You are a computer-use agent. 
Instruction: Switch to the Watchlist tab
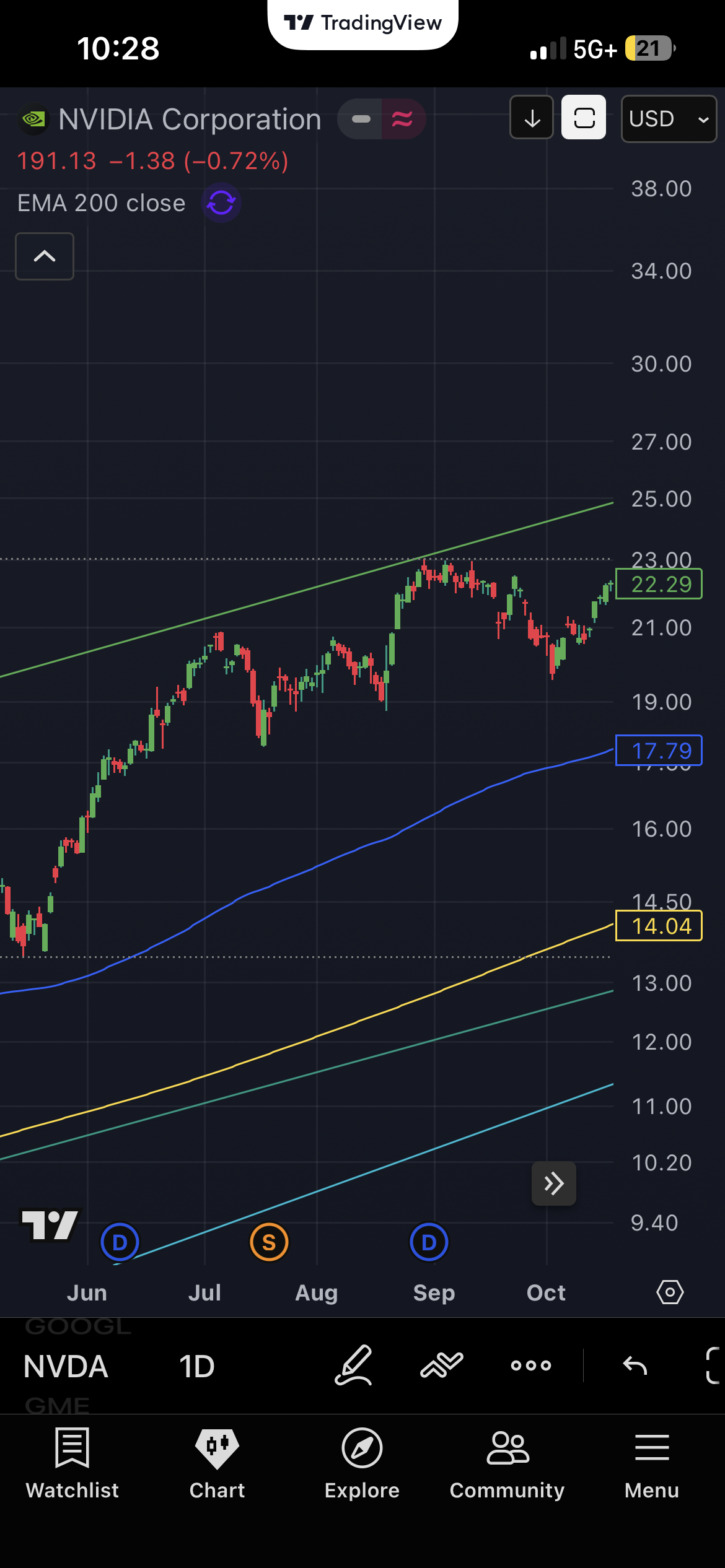pos(72,1464)
